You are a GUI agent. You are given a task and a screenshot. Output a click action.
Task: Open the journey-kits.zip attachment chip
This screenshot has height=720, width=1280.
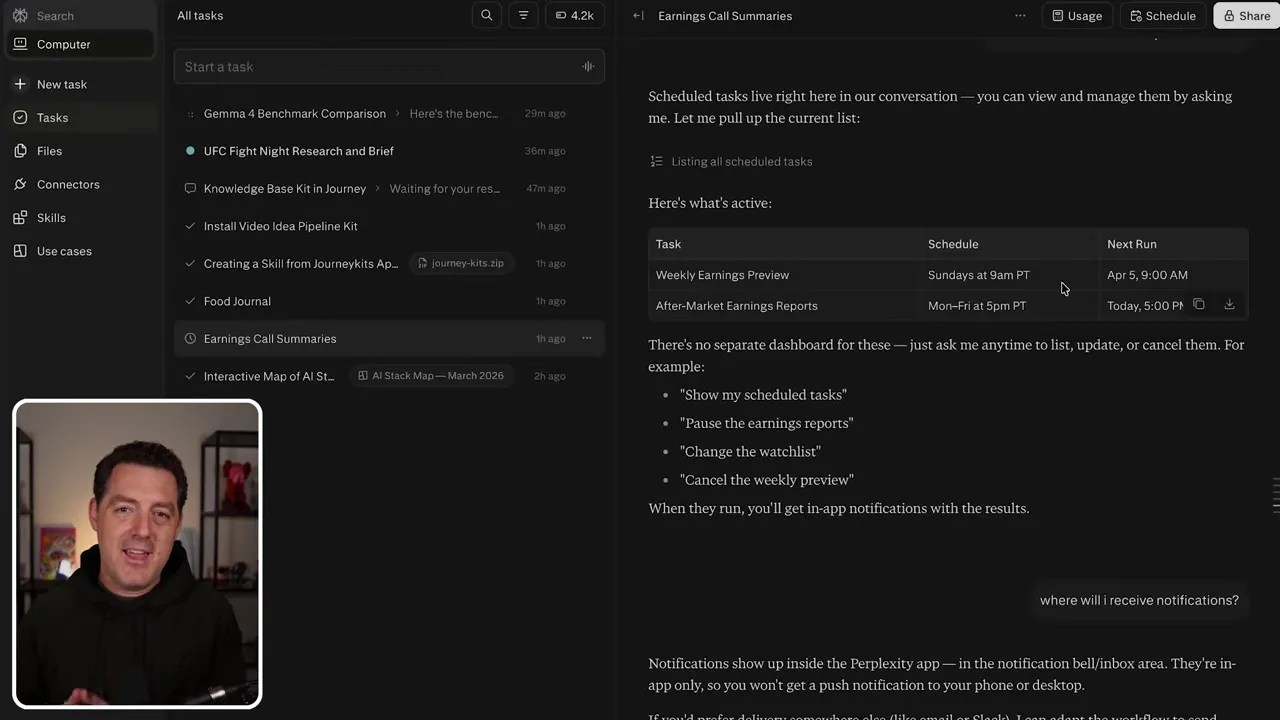click(x=460, y=263)
